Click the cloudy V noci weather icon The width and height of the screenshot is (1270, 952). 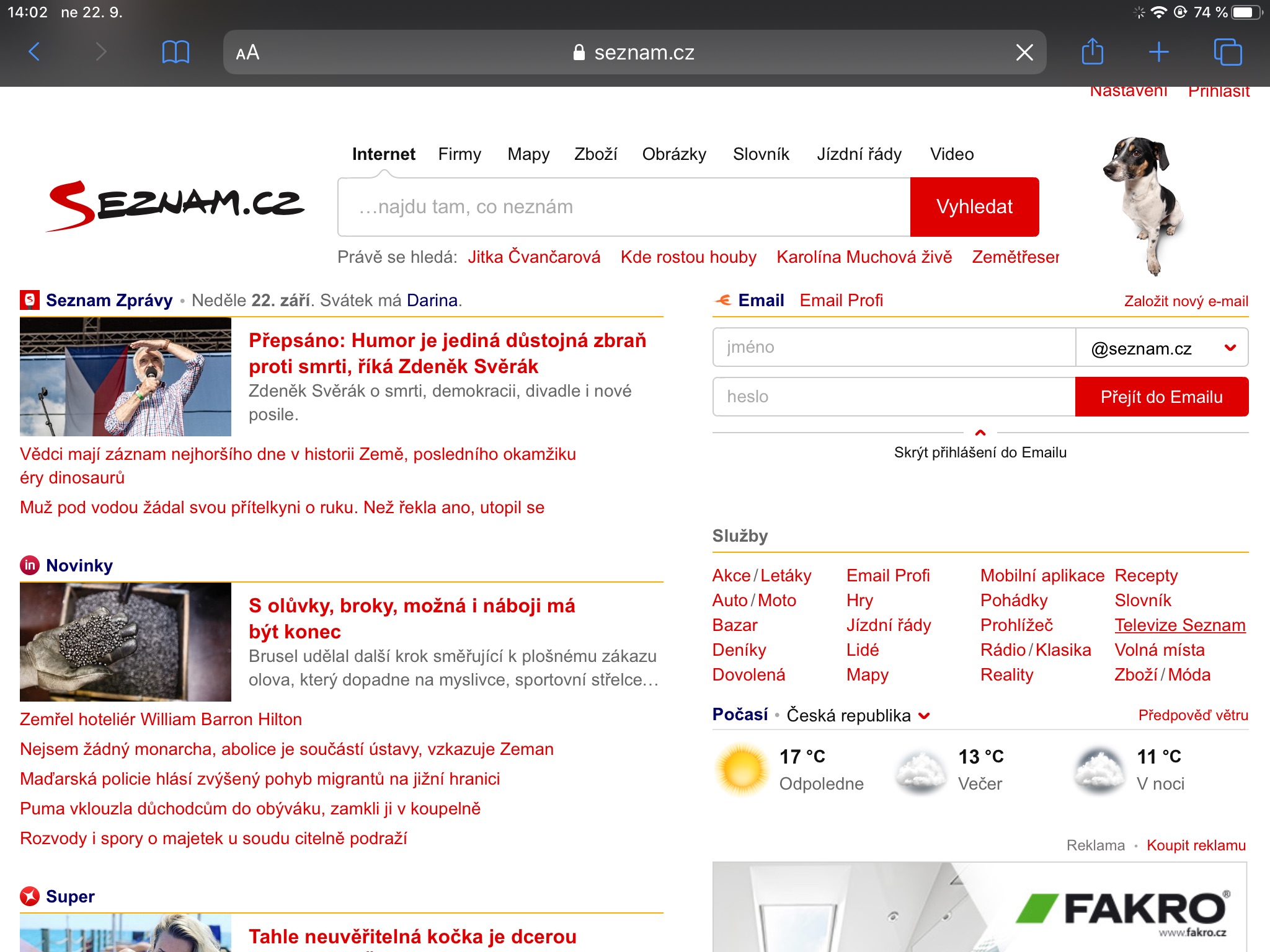tap(1099, 771)
